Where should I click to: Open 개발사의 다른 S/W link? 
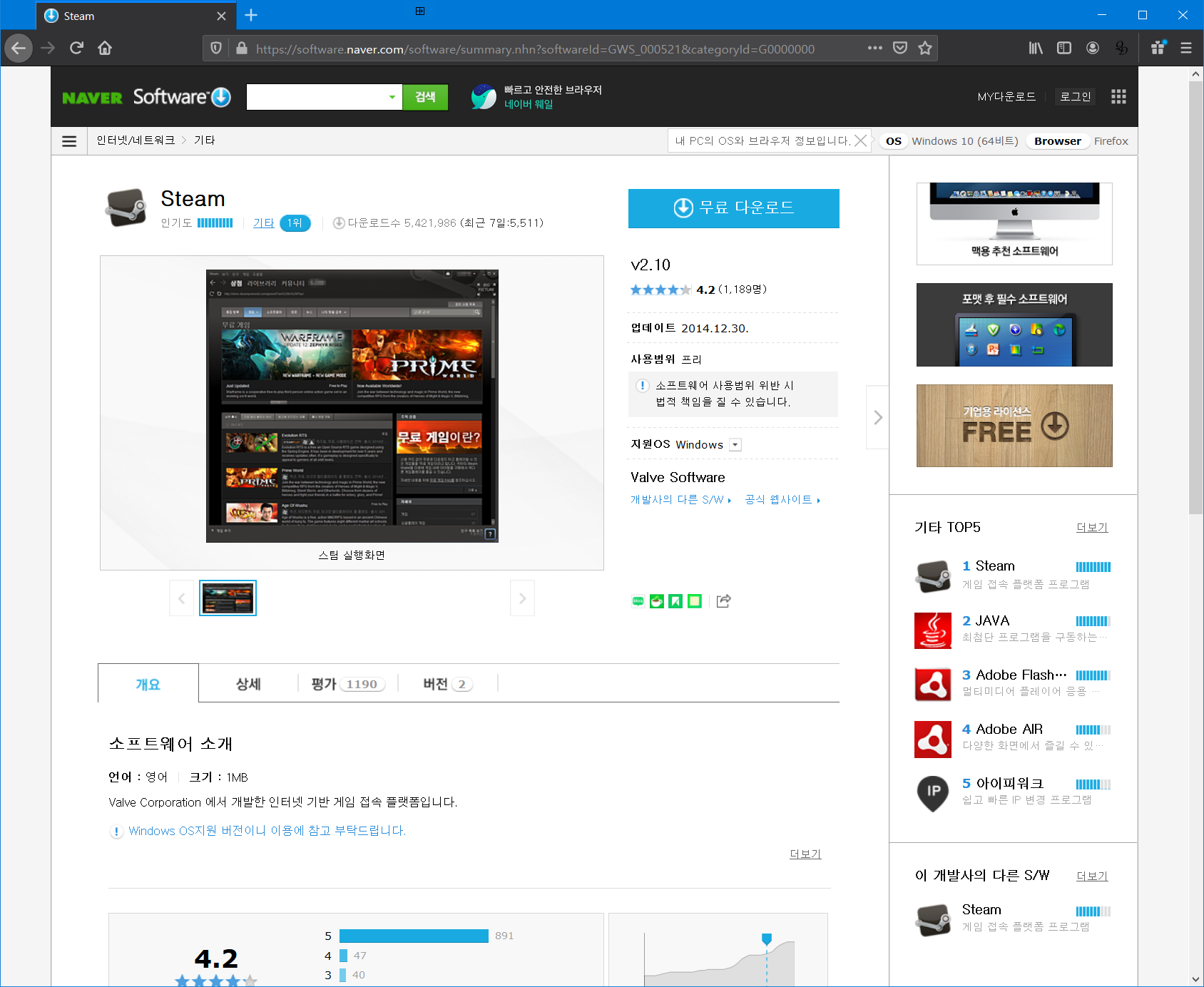[x=680, y=500]
